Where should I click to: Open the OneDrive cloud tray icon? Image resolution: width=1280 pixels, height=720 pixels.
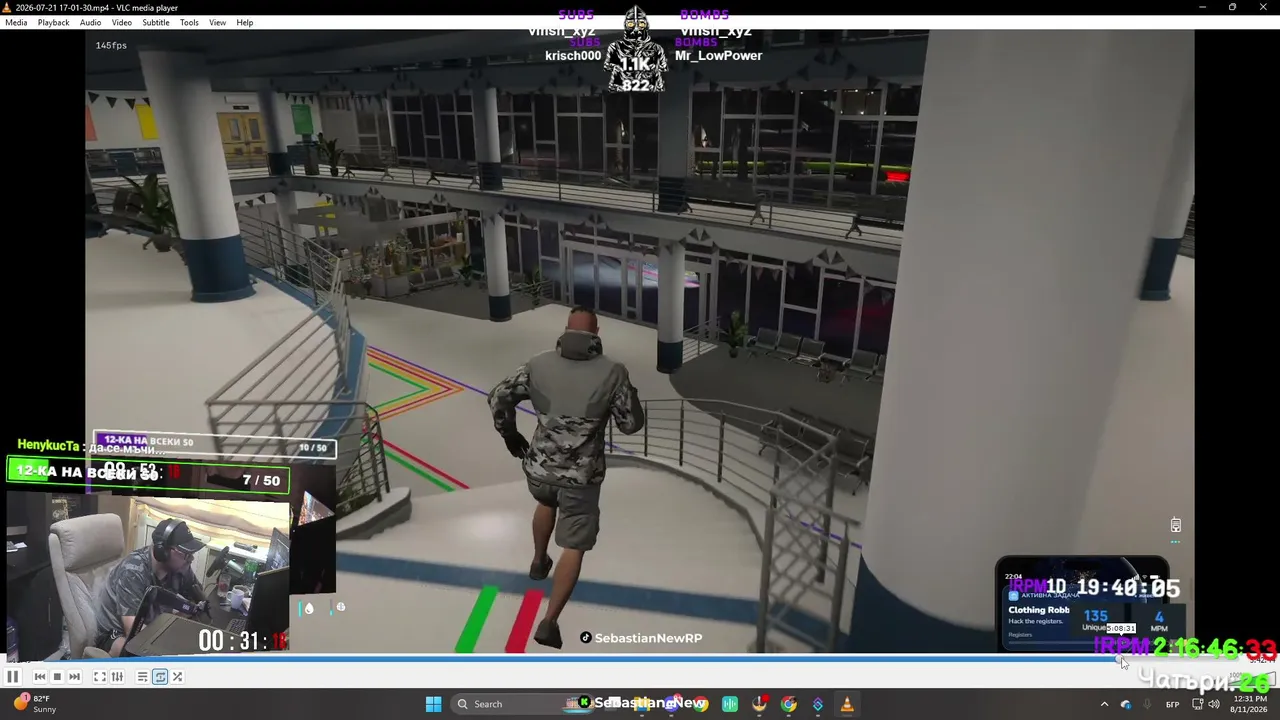pos(1126,704)
